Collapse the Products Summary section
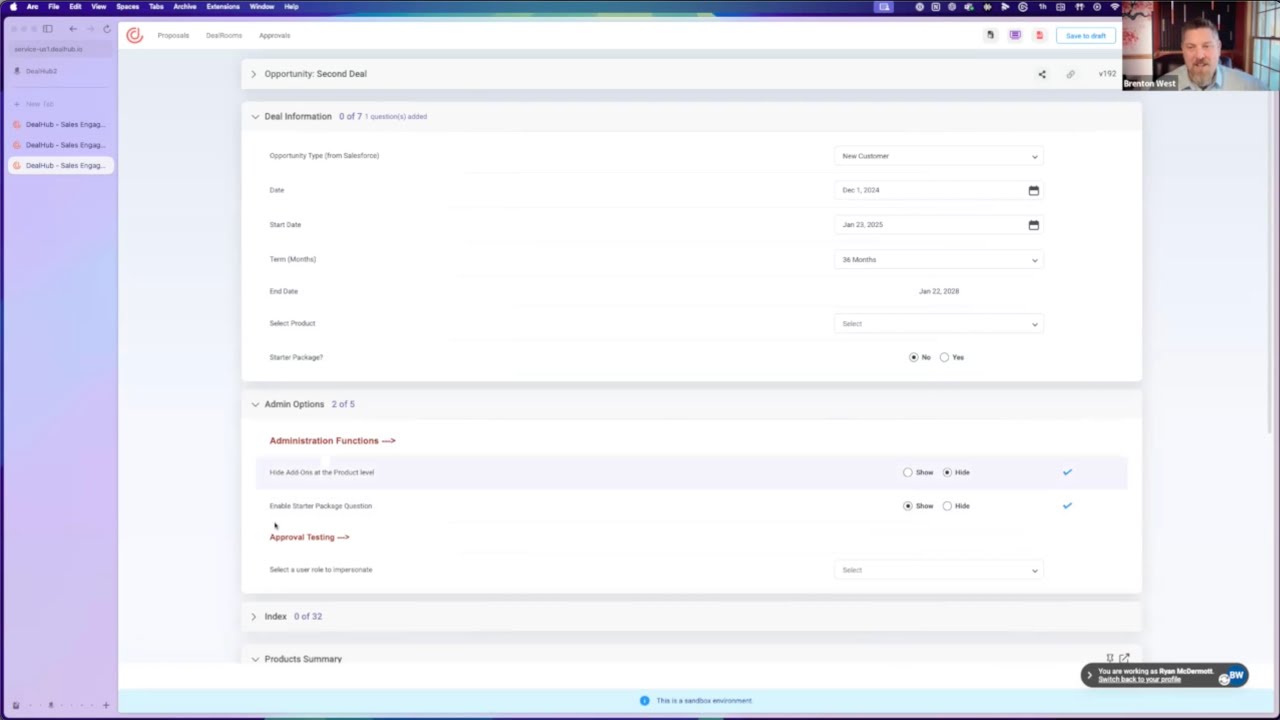Image resolution: width=1280 pixels, height=720 pixels. (255, 659)
